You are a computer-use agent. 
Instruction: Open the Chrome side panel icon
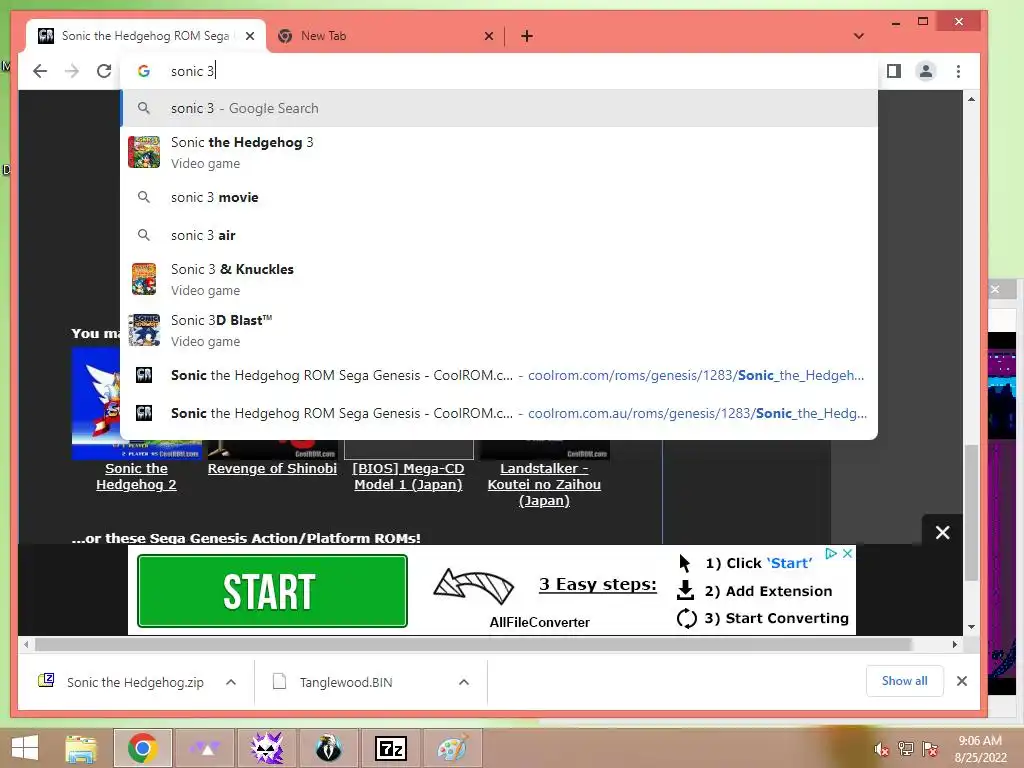click(x=894, y=71)
